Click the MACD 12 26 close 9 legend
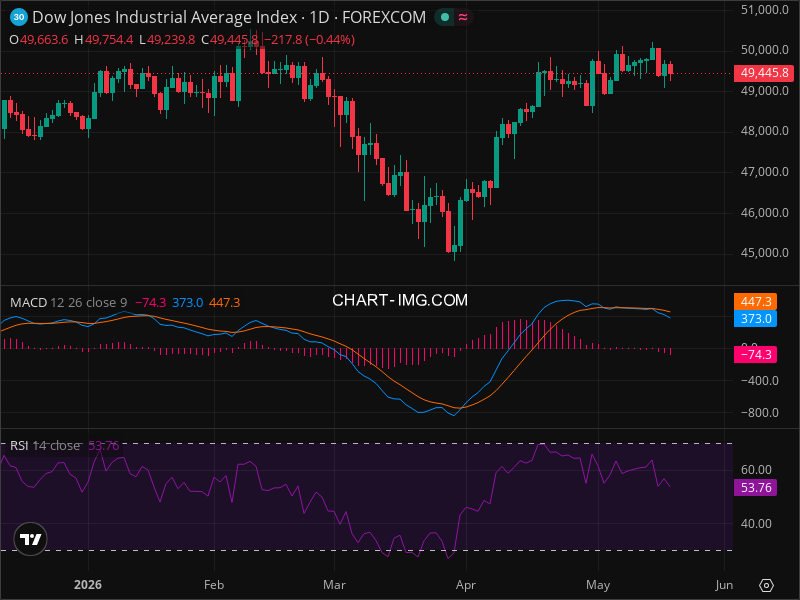This screenshot has width=800, height=600. pos(68,303)
